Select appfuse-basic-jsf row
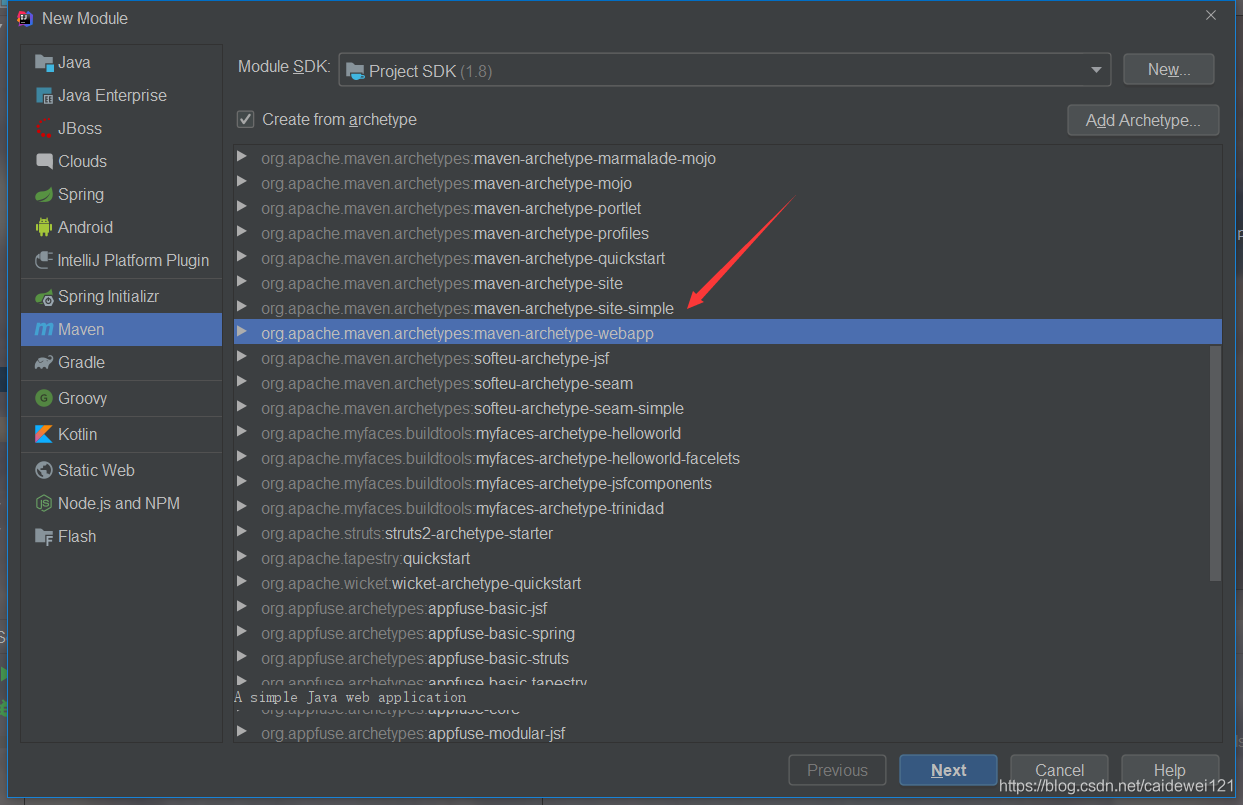1243x805 pixels. pos(728,608)
